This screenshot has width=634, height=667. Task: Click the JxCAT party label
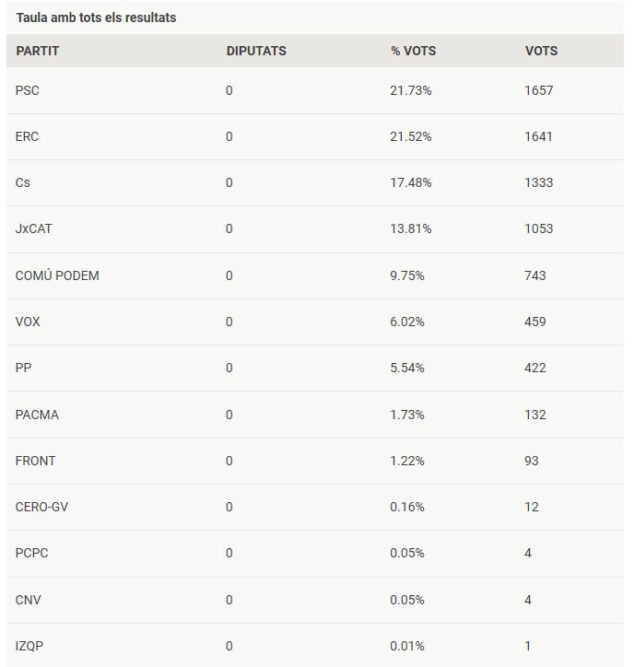tap(34, 229)
